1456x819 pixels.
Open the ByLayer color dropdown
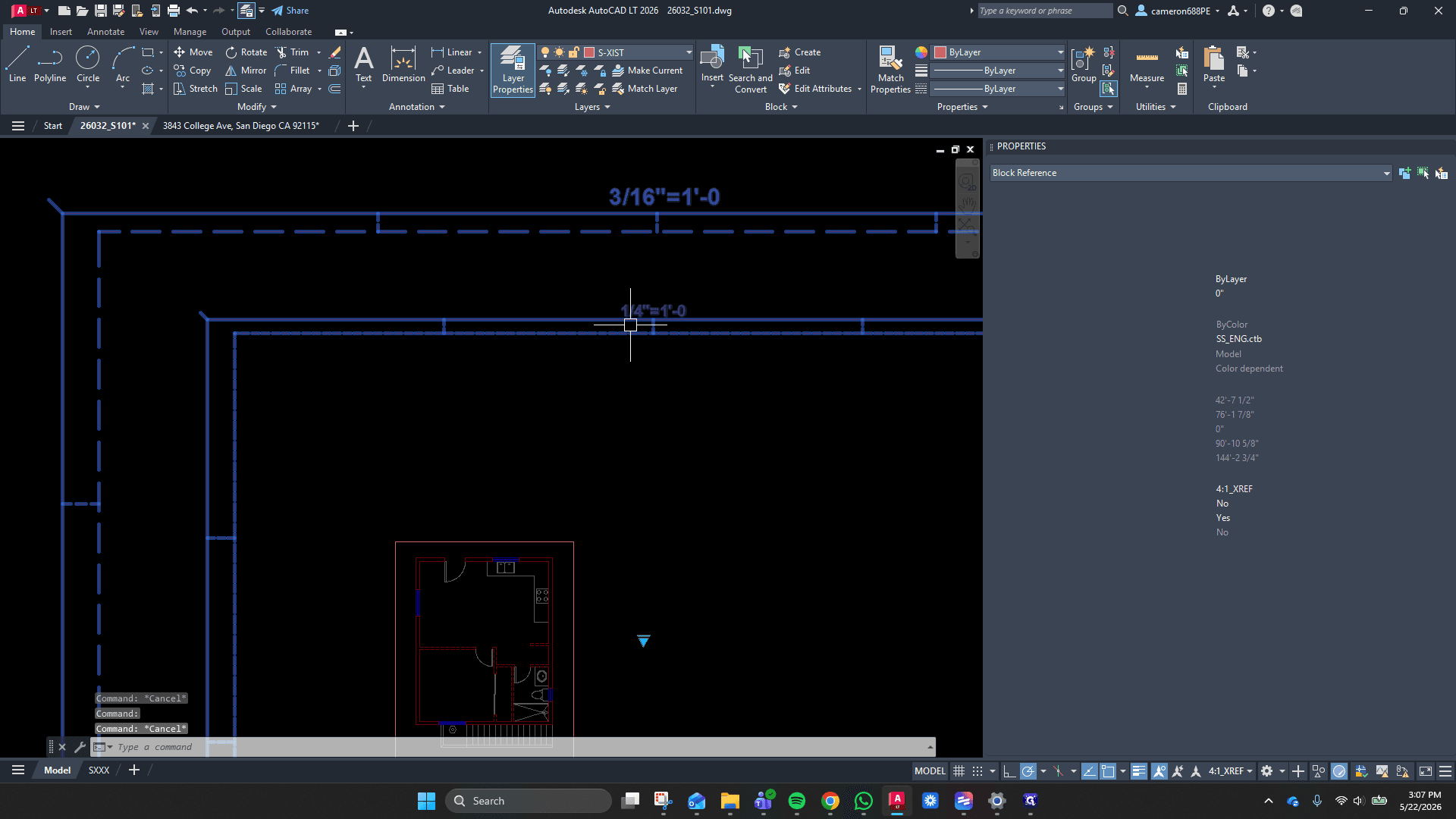(x=1060, y=52)
